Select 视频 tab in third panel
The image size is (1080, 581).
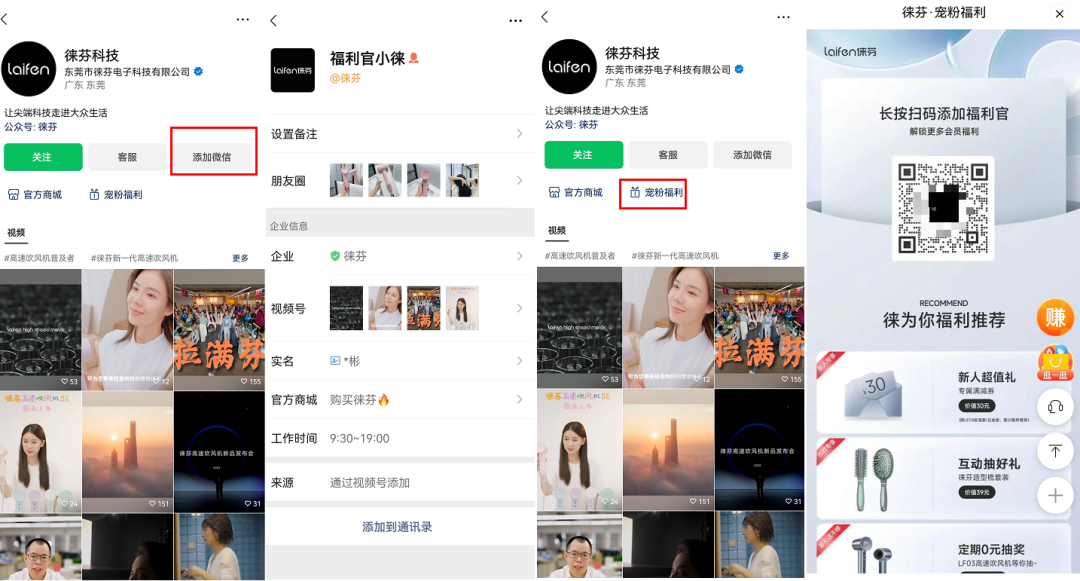[557, 231]
